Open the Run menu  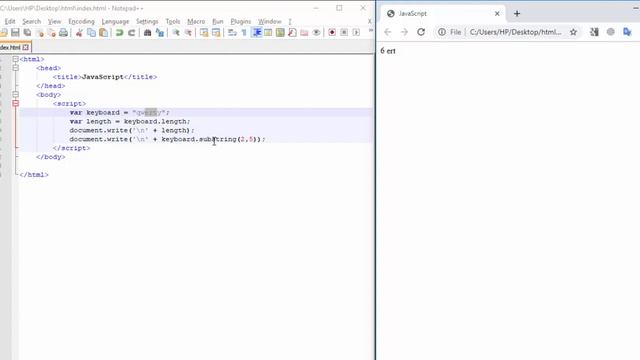click(218, 22)
